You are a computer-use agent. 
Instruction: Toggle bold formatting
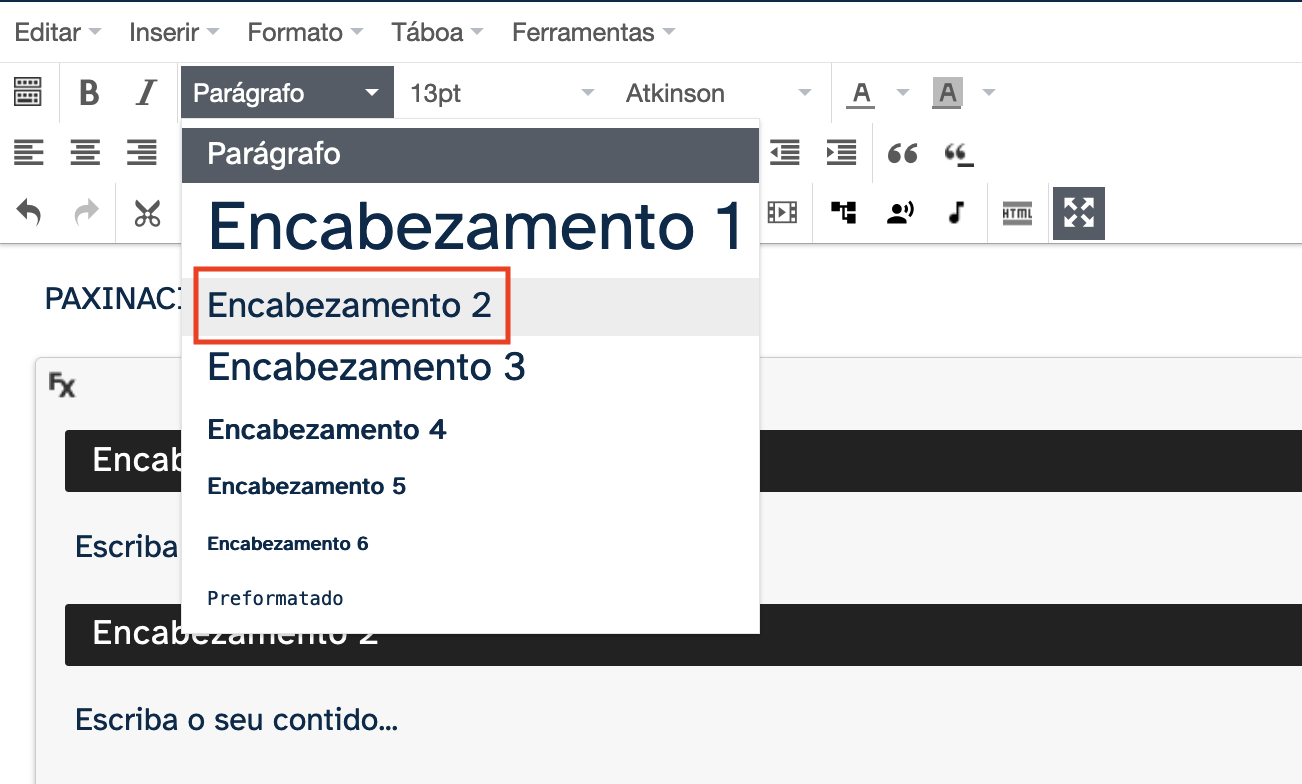point(87,92)
